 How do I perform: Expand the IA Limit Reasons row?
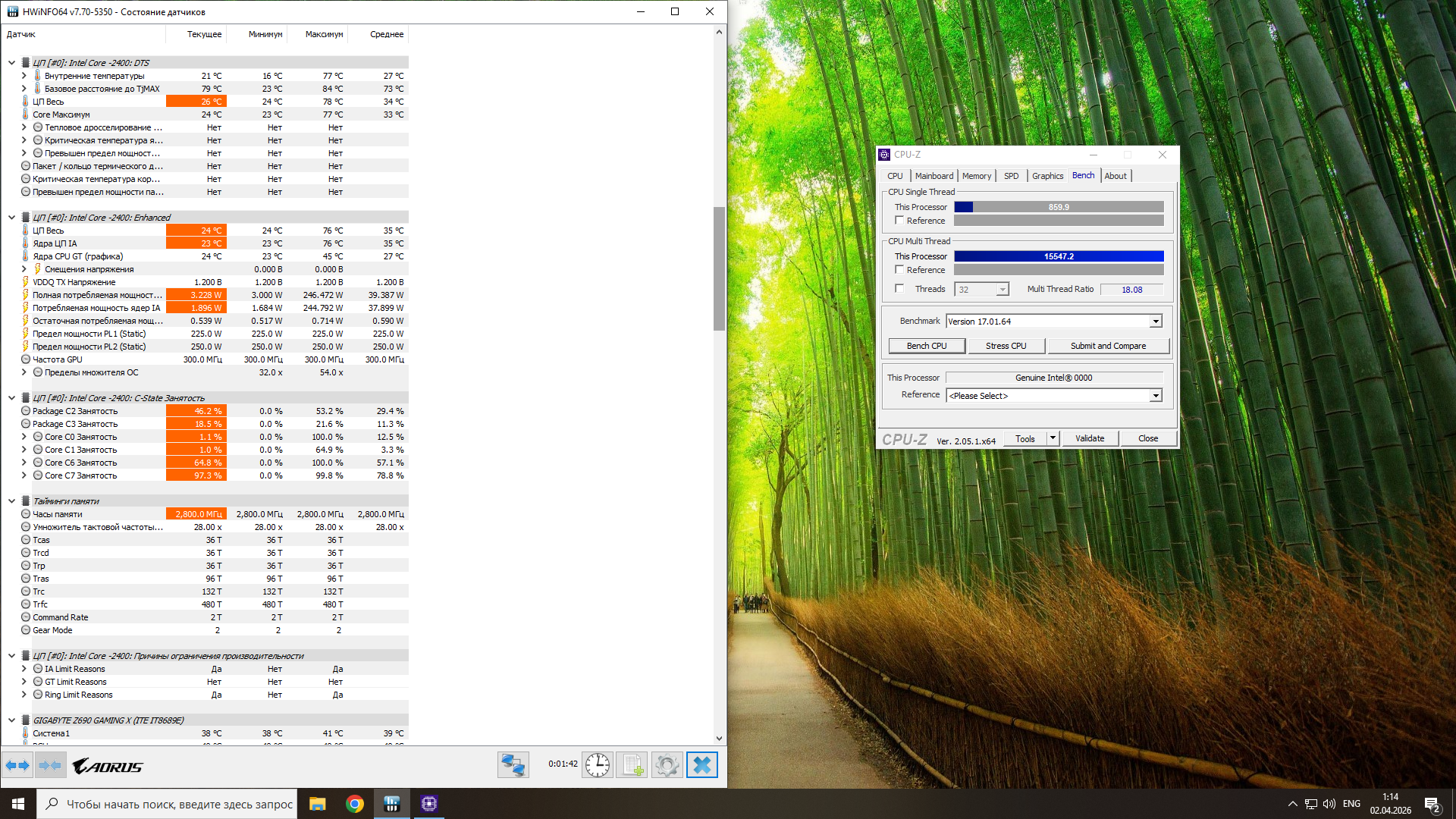coord(24,669)
